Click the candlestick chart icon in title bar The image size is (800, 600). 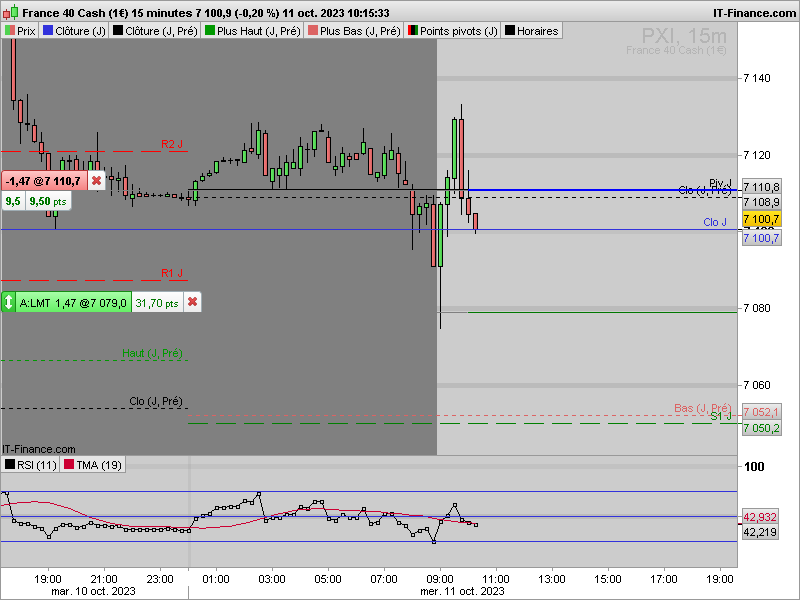(x=11, y=12)
